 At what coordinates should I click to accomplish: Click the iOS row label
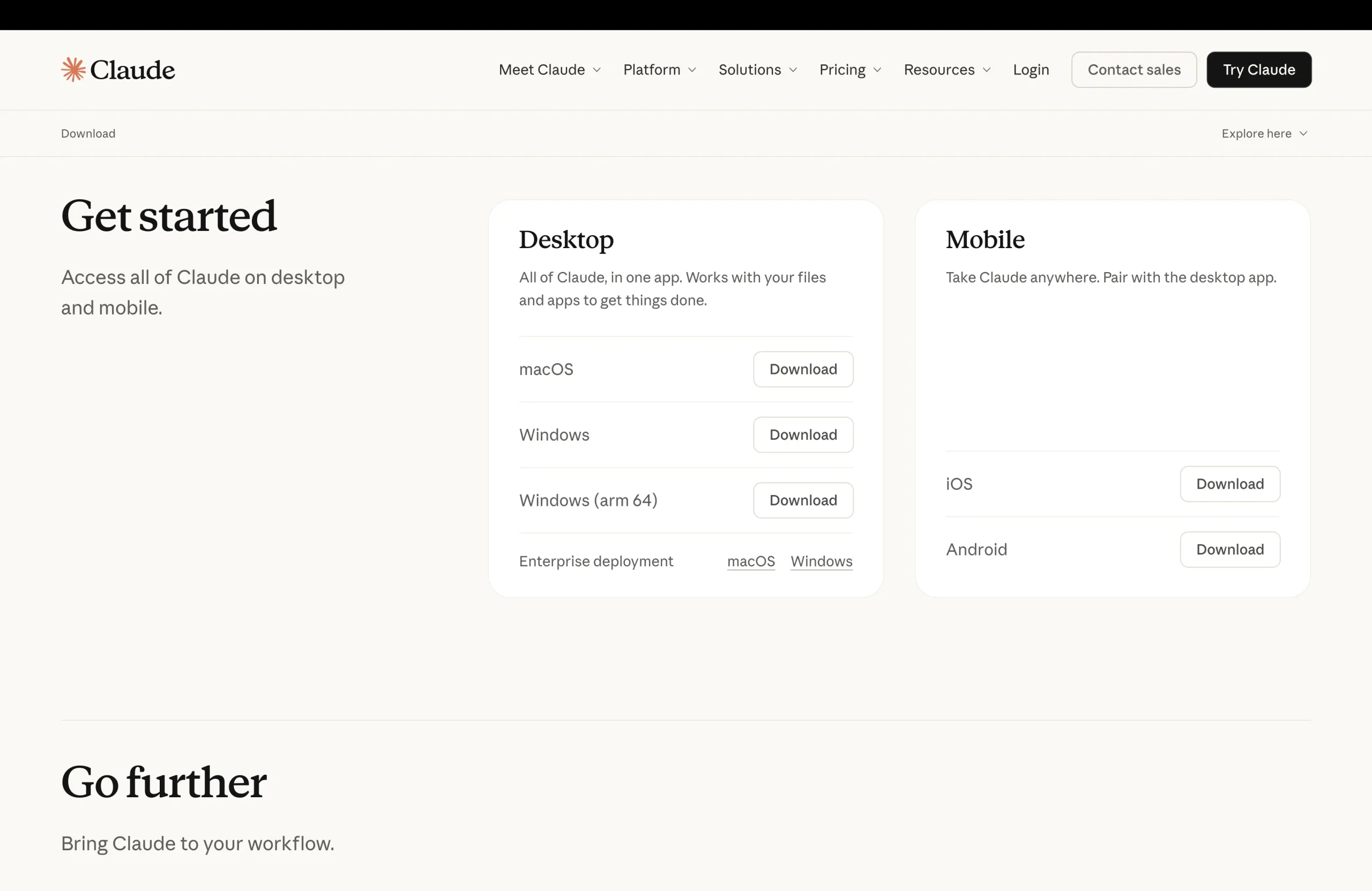click(x=959, y=484)
